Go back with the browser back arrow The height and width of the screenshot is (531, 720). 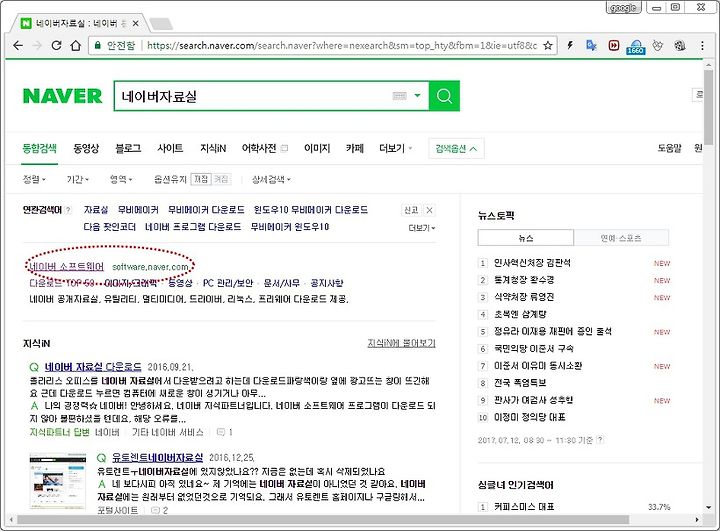(x=18, y=45)
